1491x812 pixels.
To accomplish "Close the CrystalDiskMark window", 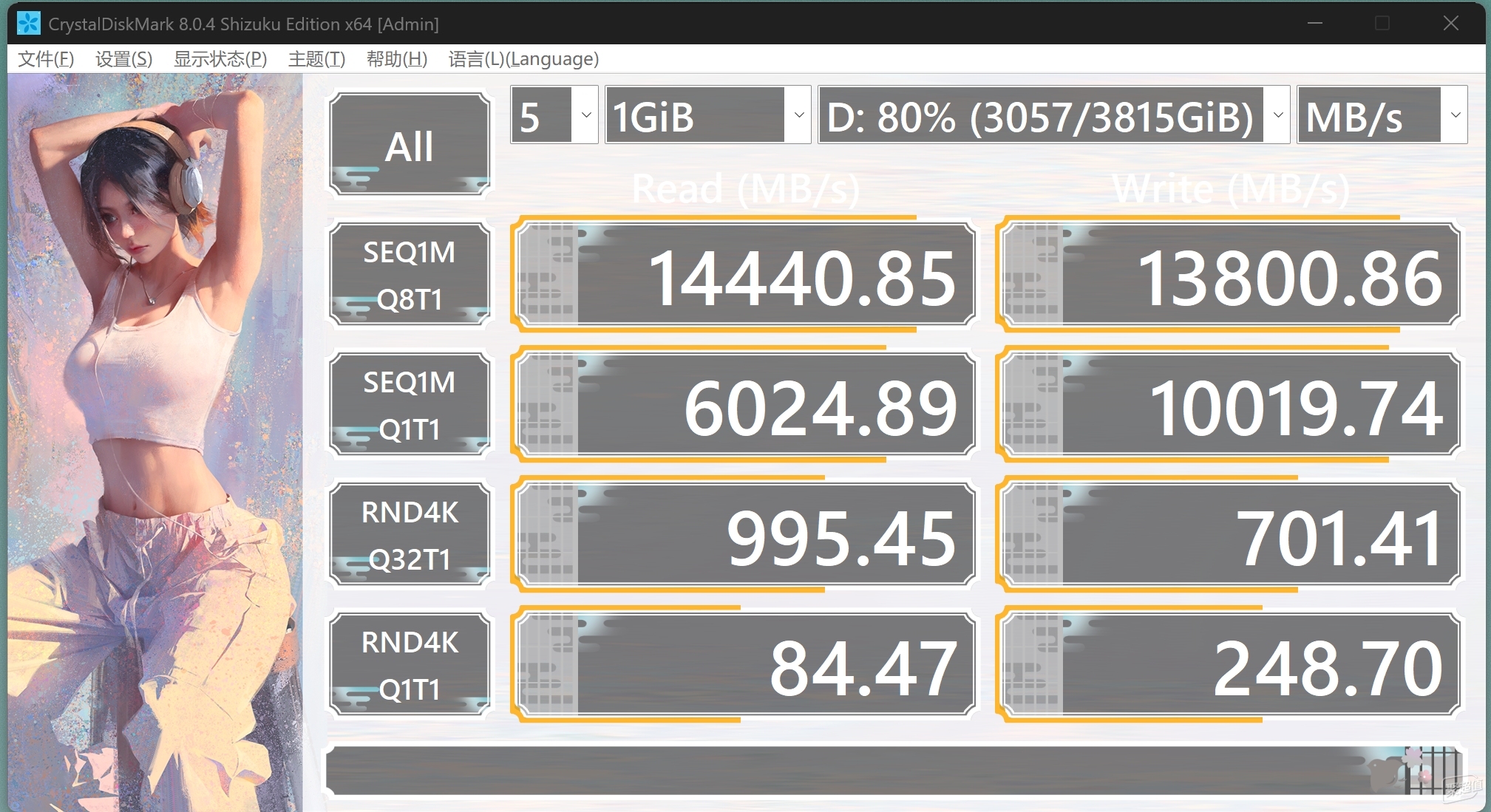I will pos(1450,24).
